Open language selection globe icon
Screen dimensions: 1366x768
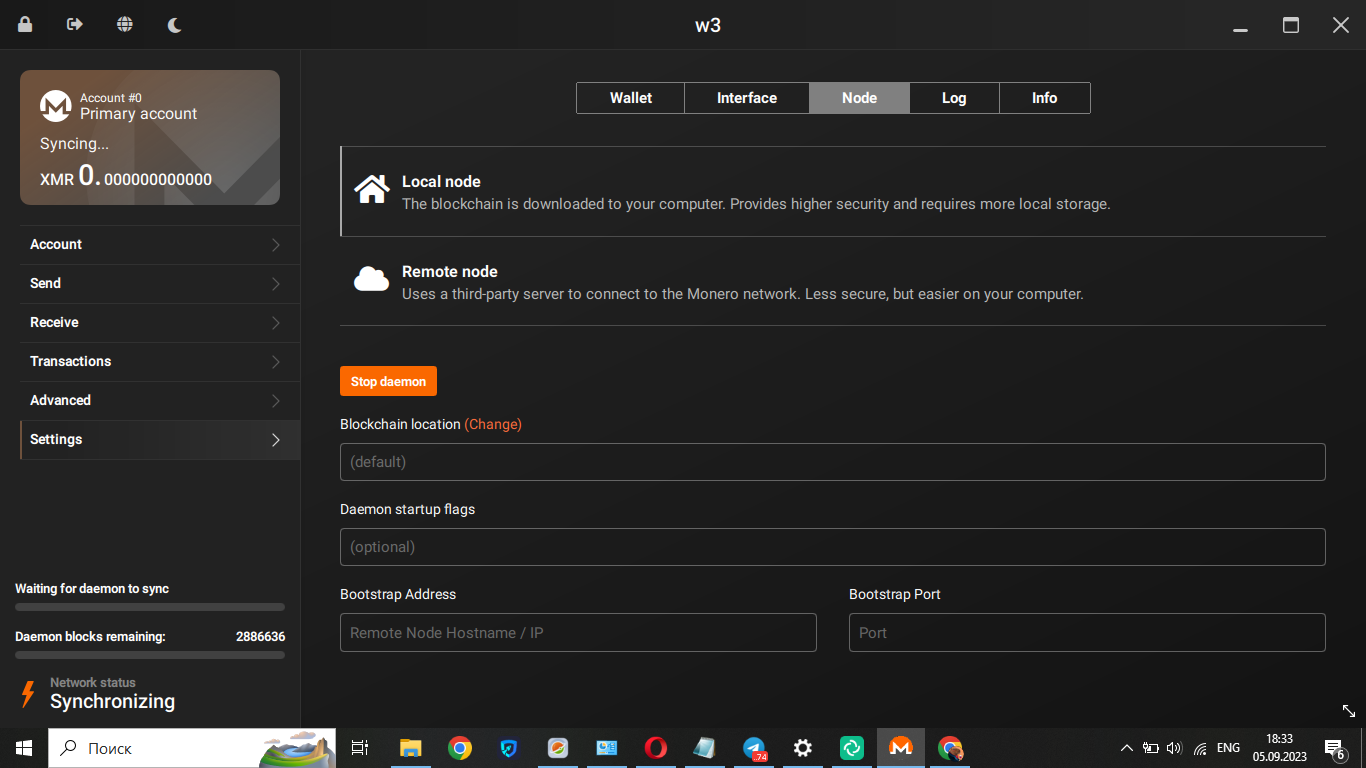pyautogui.click(x=125, y=25)
